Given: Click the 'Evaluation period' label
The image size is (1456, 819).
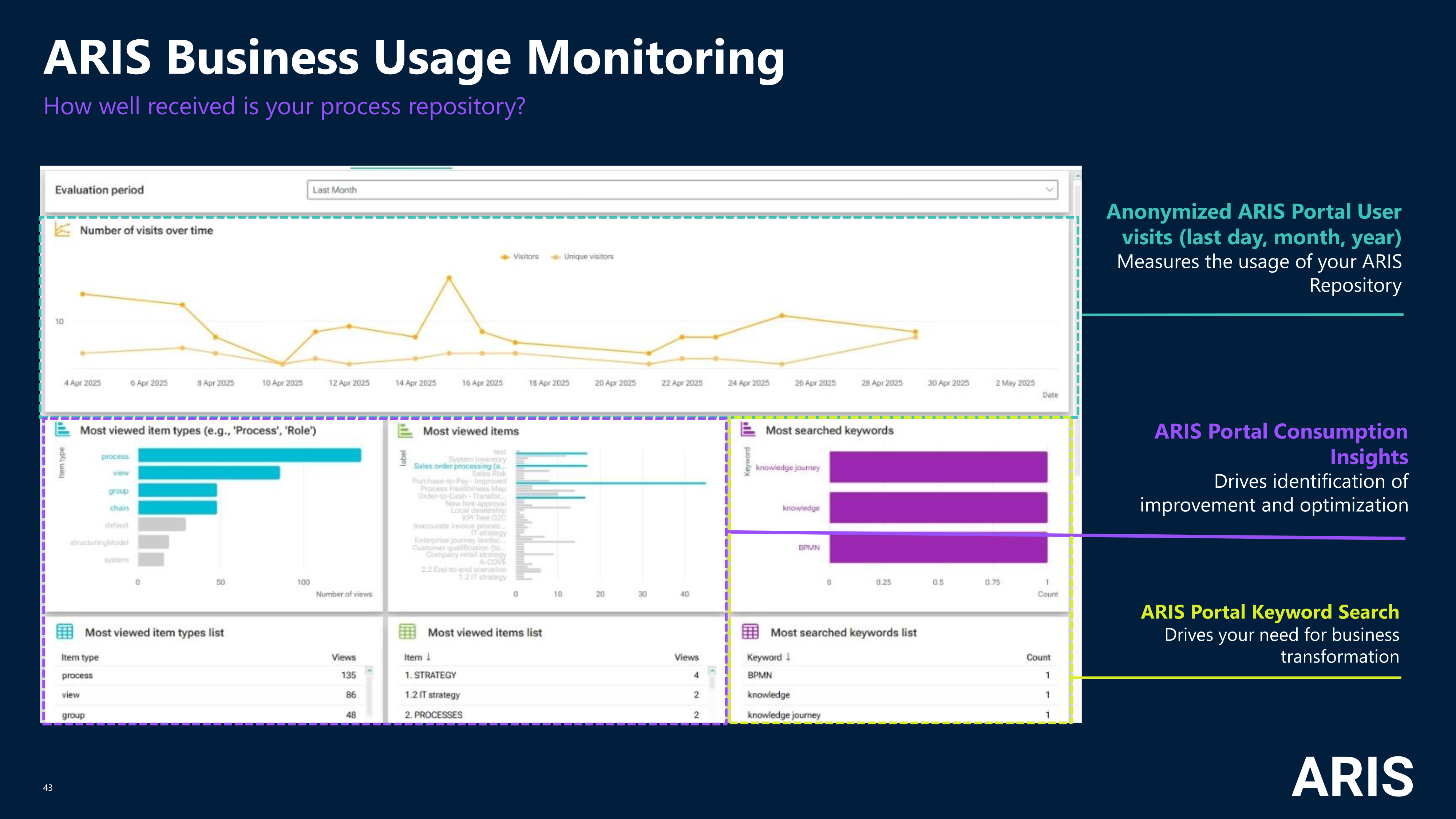Looking at the screenshot, I should point(99,190).
